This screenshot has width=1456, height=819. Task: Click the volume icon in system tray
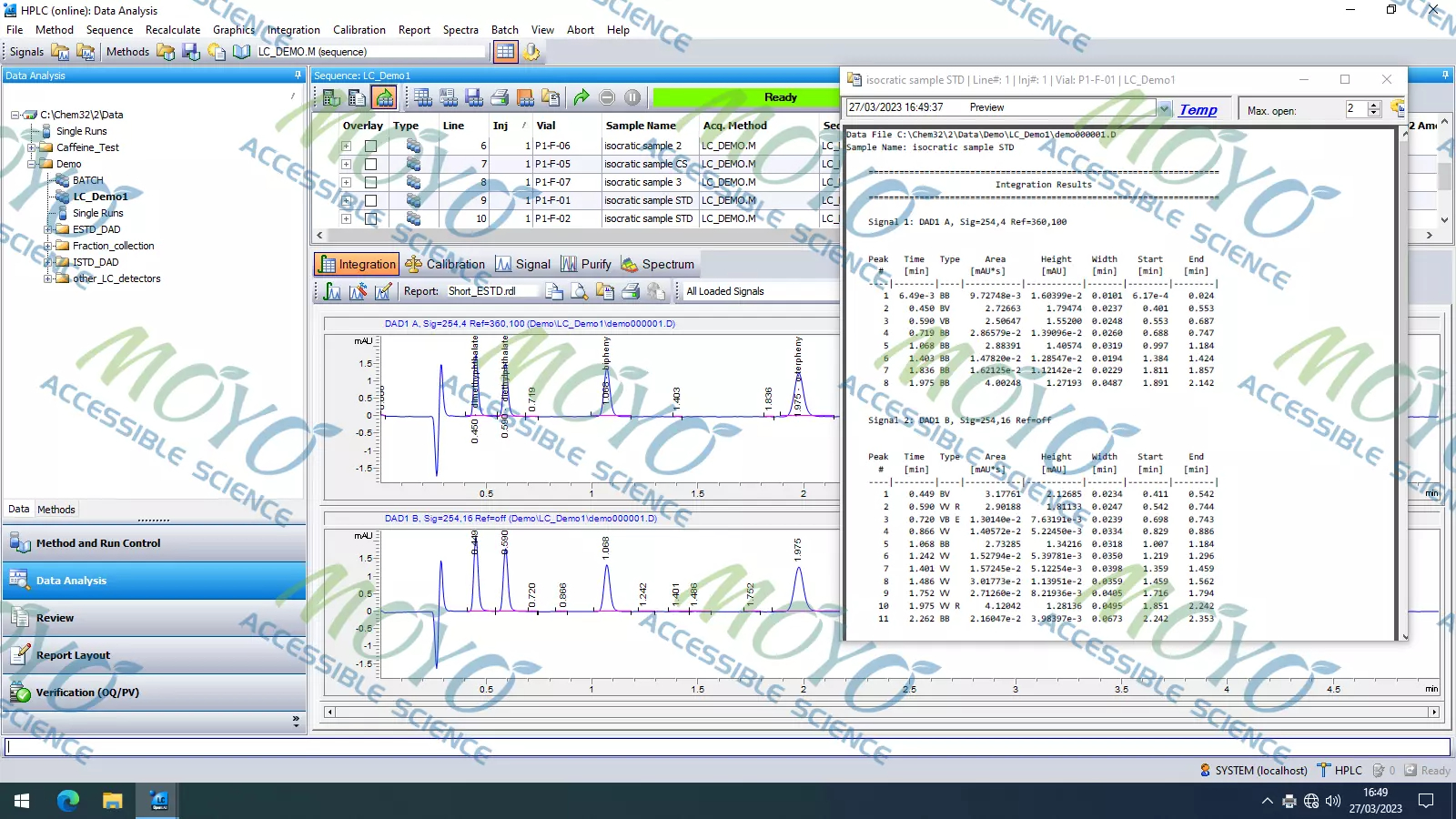[x=1333, y=801]
